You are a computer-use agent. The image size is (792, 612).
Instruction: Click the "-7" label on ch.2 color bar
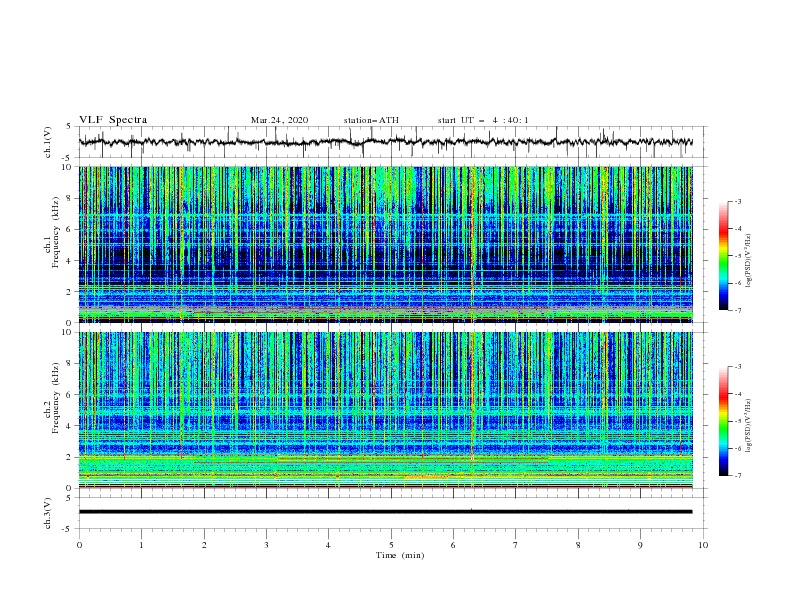pyautogui.click(x=737, y=476)
